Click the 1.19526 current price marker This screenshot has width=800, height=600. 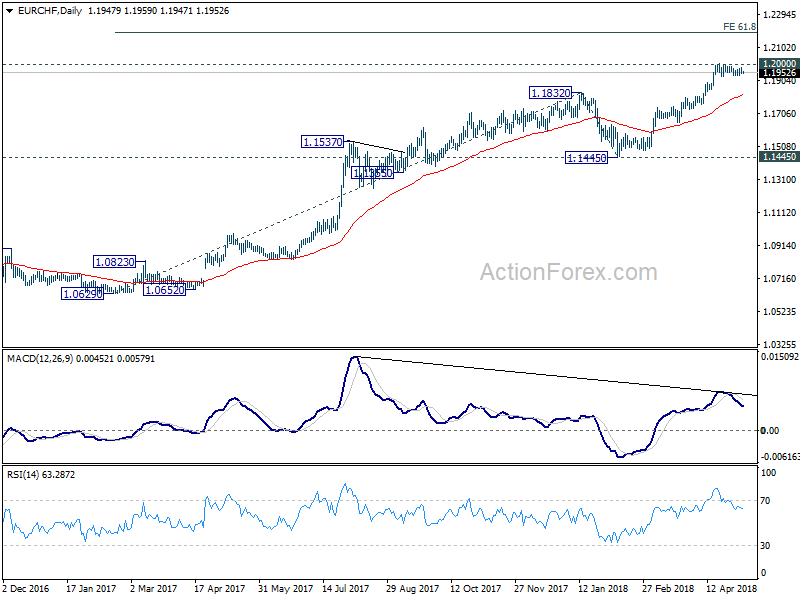(x=779, y=73)
